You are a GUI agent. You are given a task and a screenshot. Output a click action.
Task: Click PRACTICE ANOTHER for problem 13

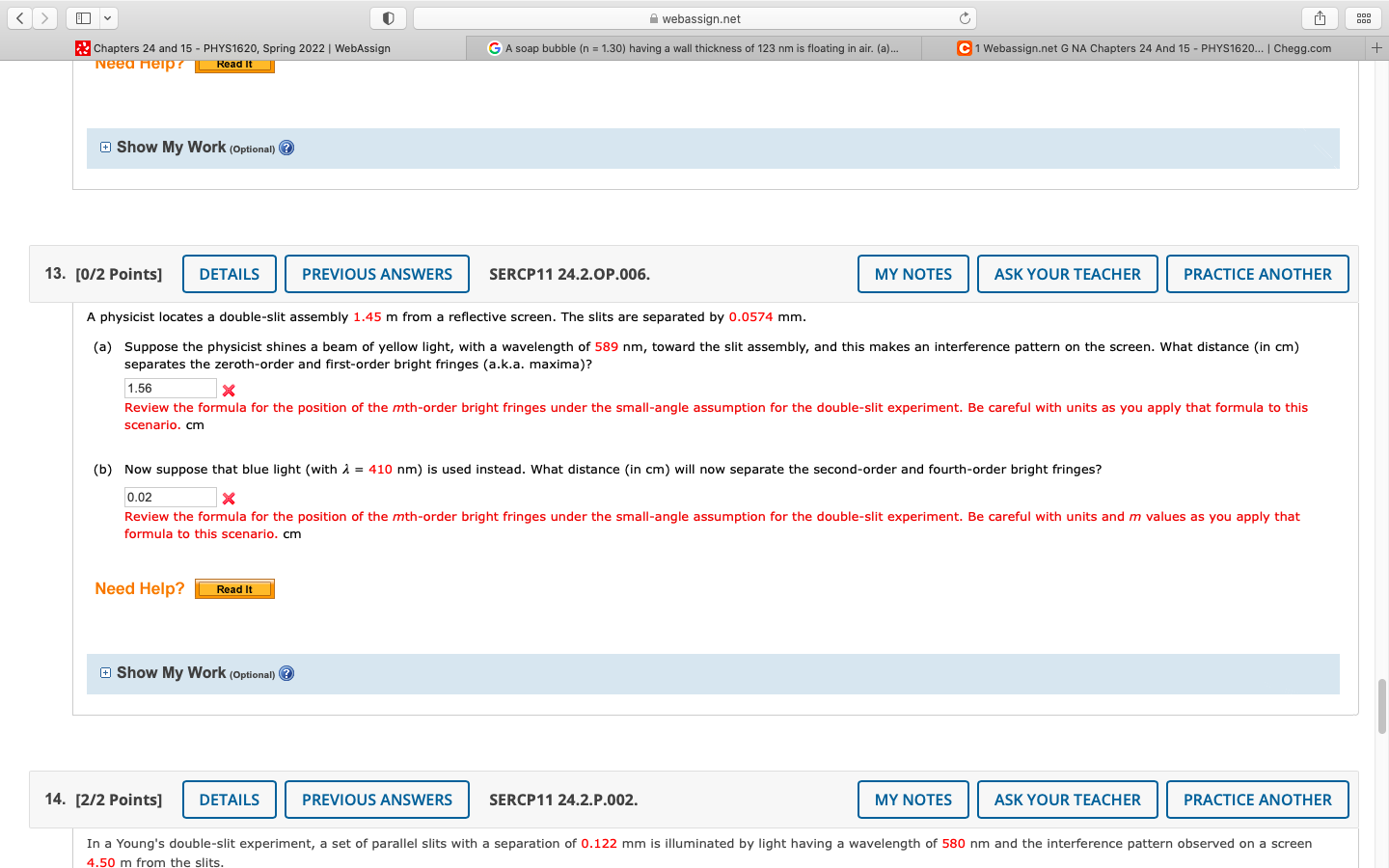pyautogui.click(x=1258, y=274)
